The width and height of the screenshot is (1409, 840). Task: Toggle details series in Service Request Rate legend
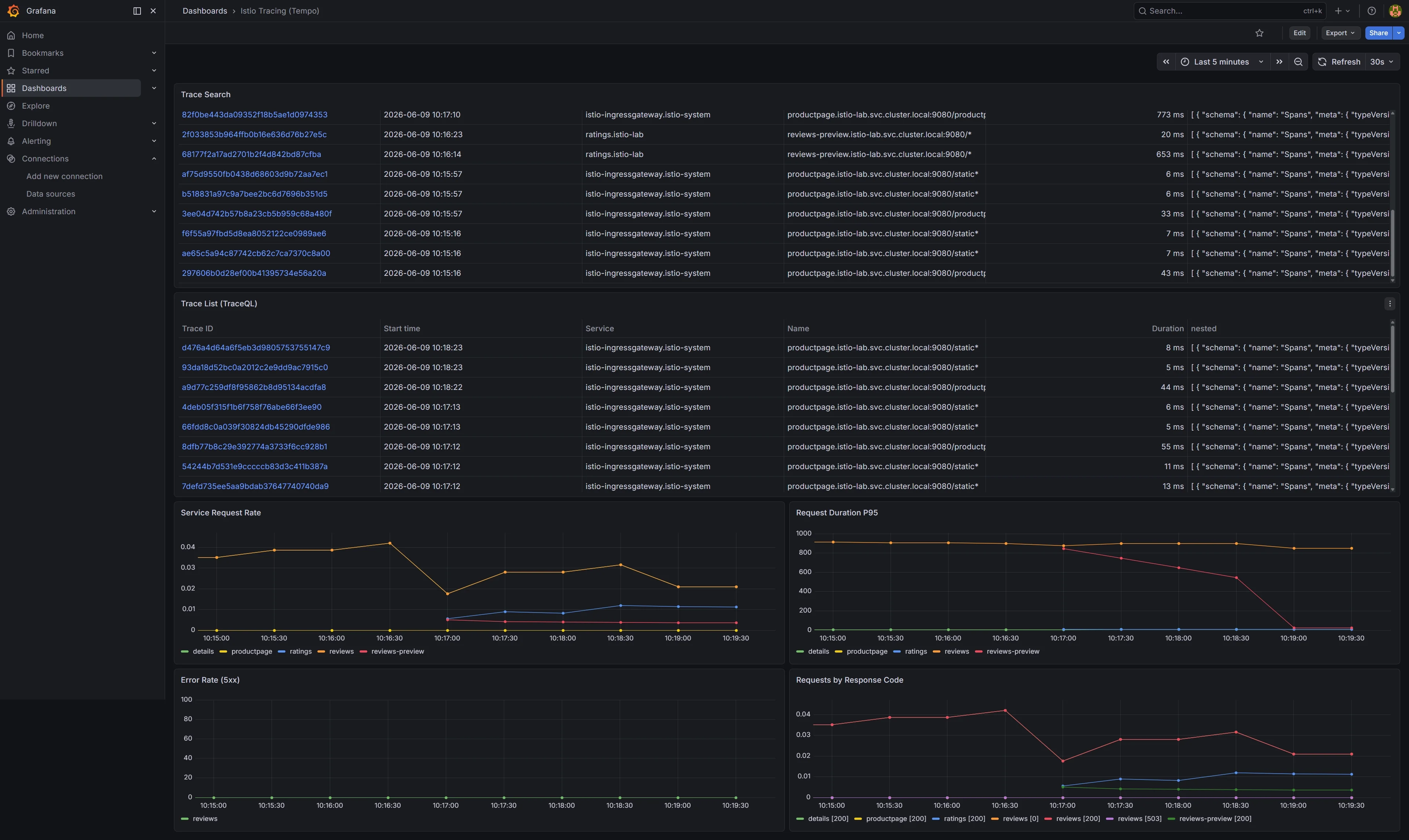pyautogui.click(x=197, y=651)
